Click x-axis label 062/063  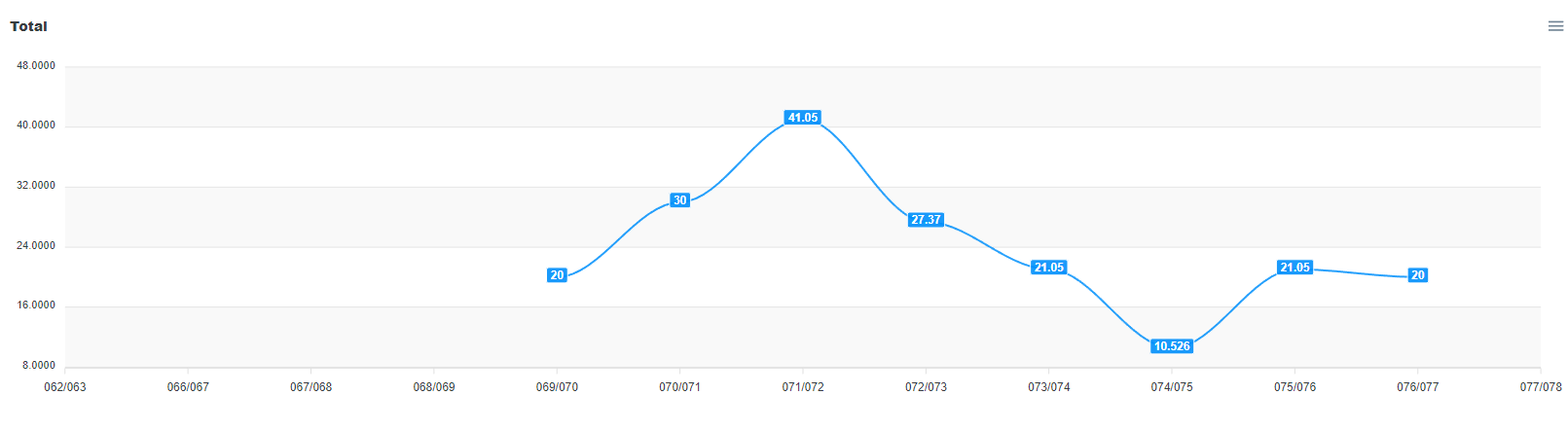(x=65, y=387)
